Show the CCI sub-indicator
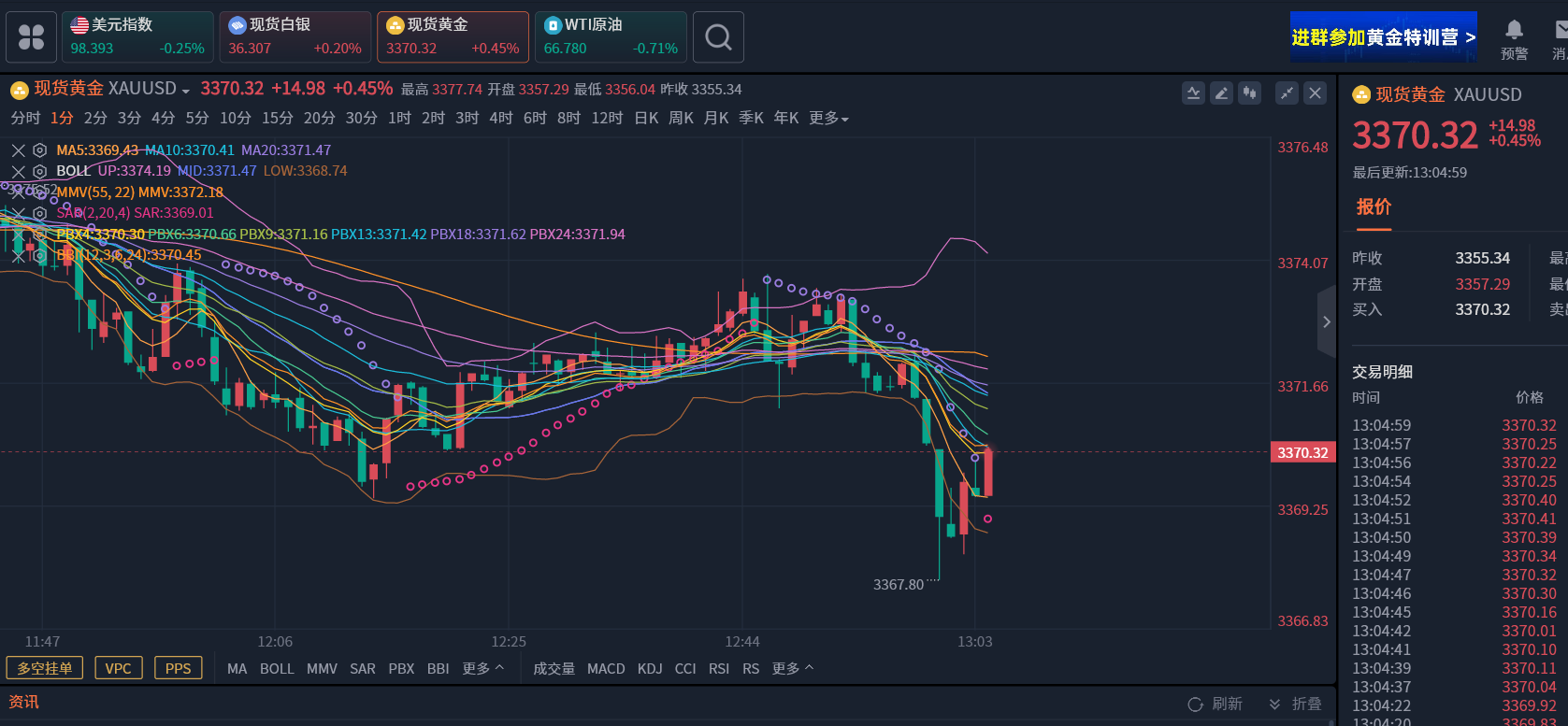This screenshot has width=1568, height=726. coord(685,669)
